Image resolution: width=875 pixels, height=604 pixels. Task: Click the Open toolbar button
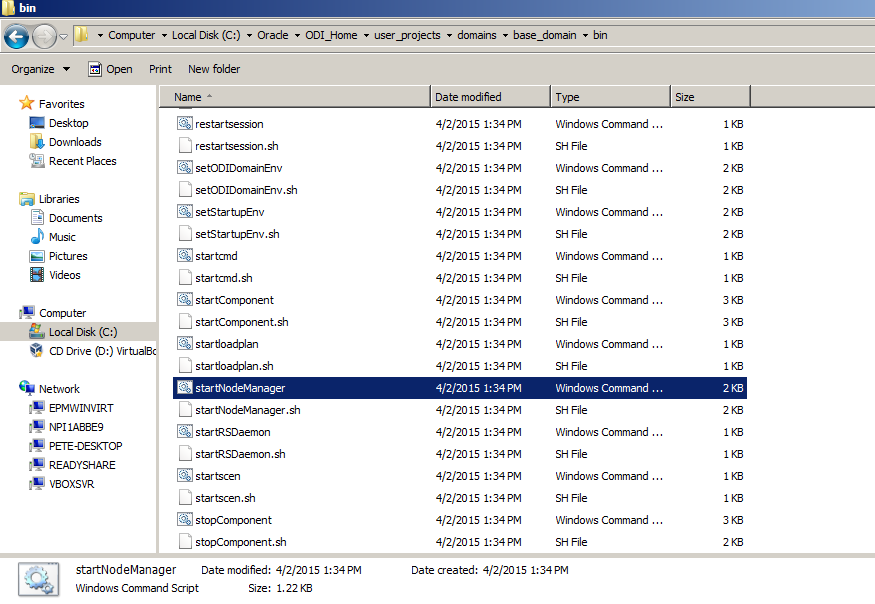tap(110, 69)
